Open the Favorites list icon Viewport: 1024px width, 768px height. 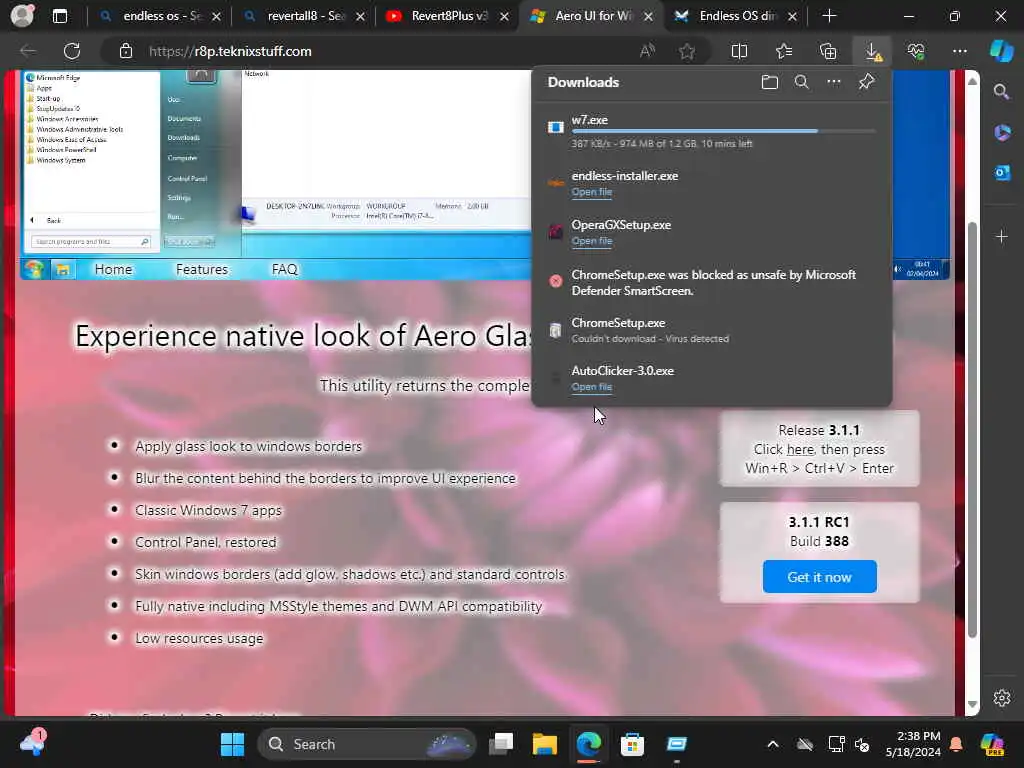tap(784, 51)
